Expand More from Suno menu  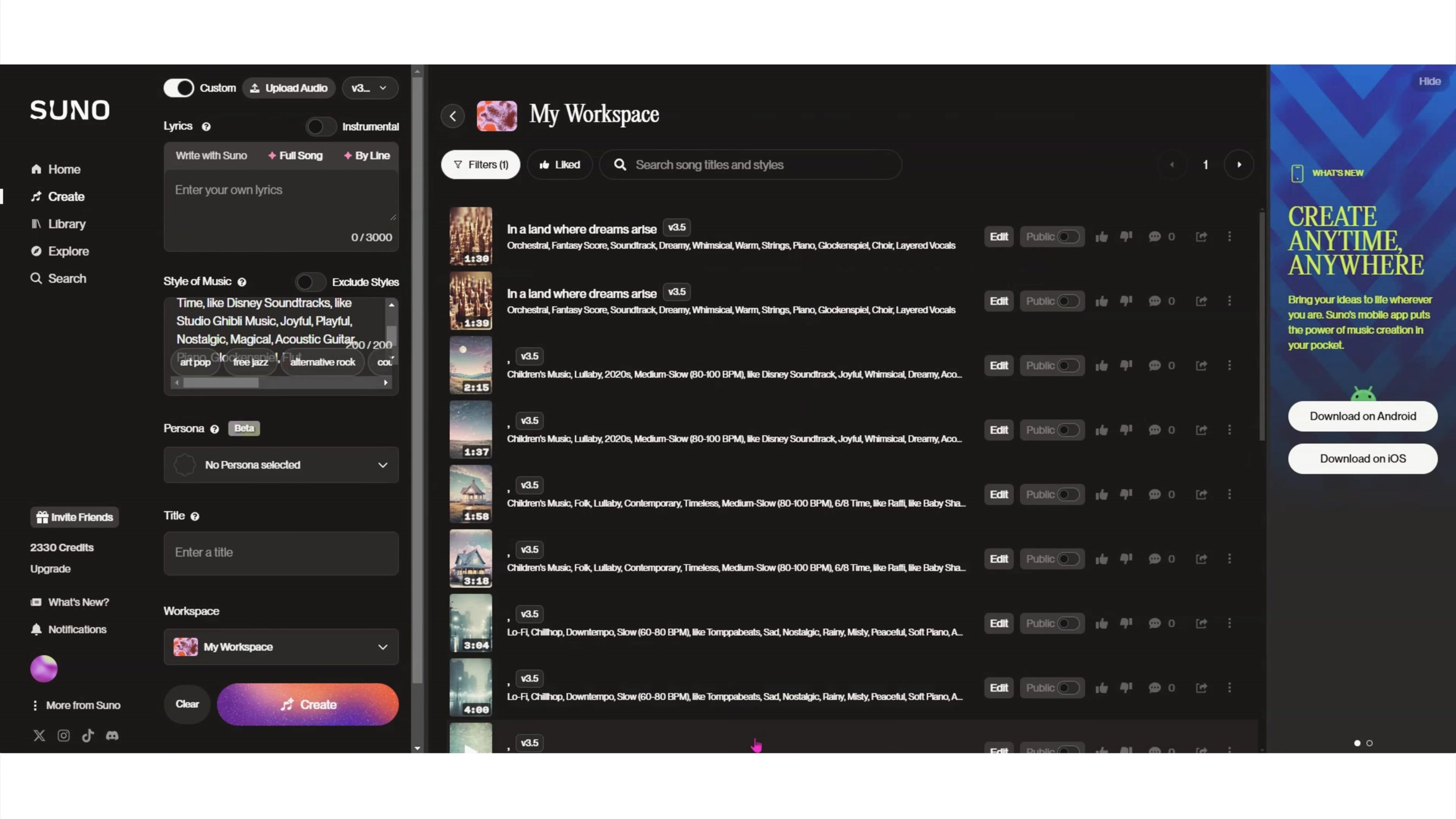click(76, 706)
